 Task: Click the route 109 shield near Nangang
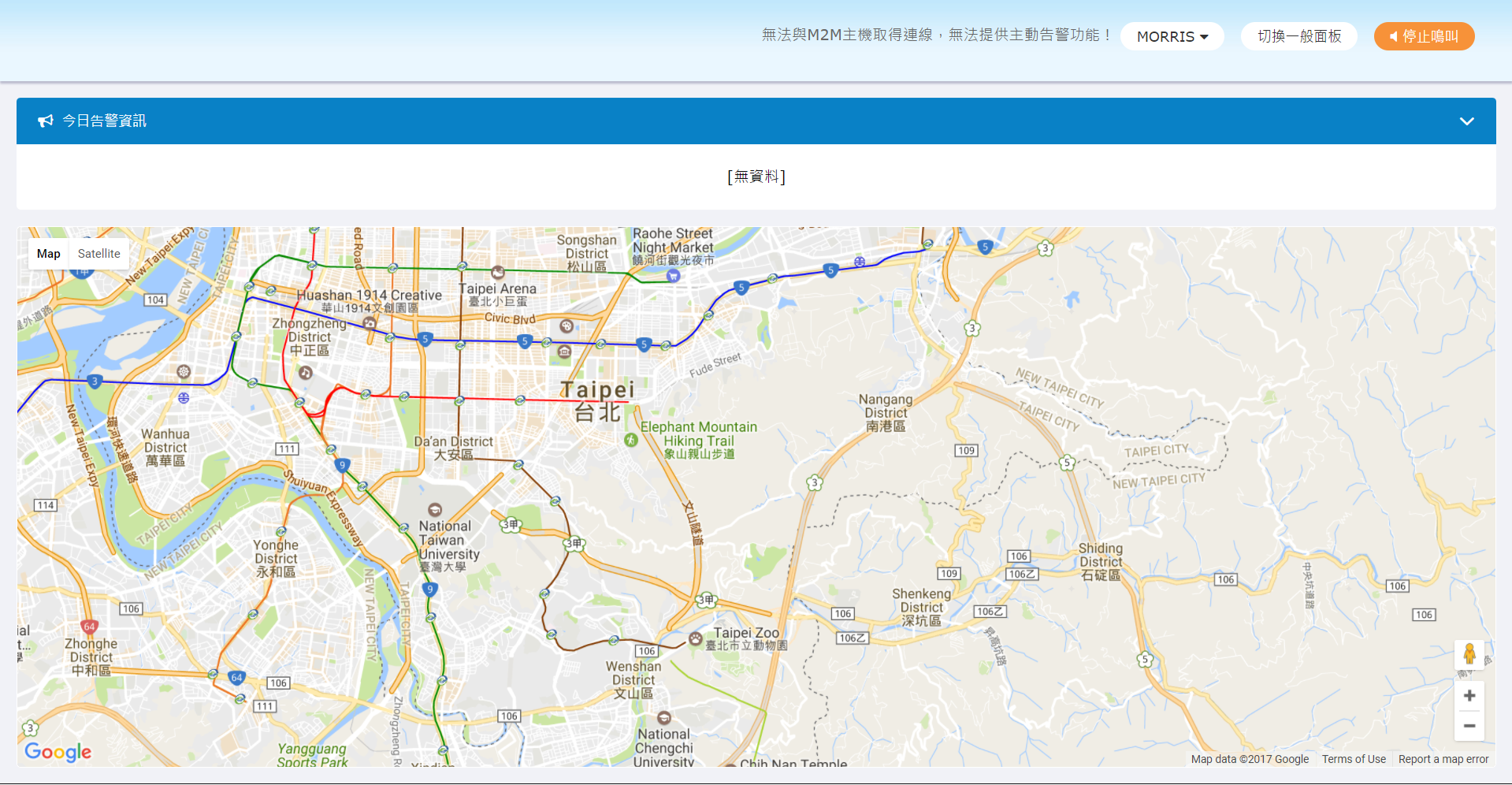point(967,451)
